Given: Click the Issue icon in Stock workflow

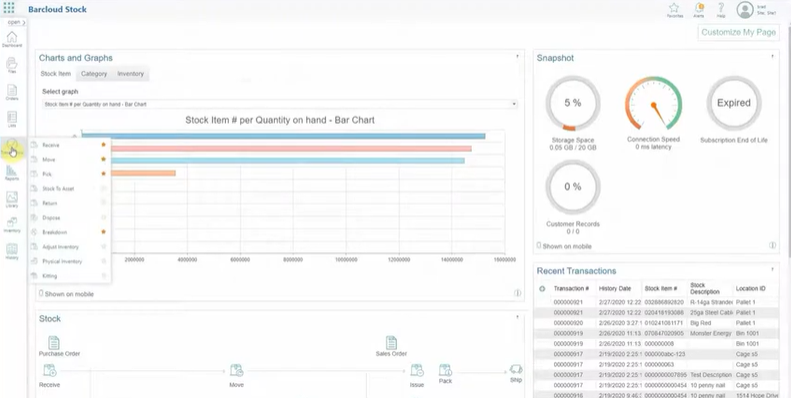Looking at the screenshot, I should [417, 371].
